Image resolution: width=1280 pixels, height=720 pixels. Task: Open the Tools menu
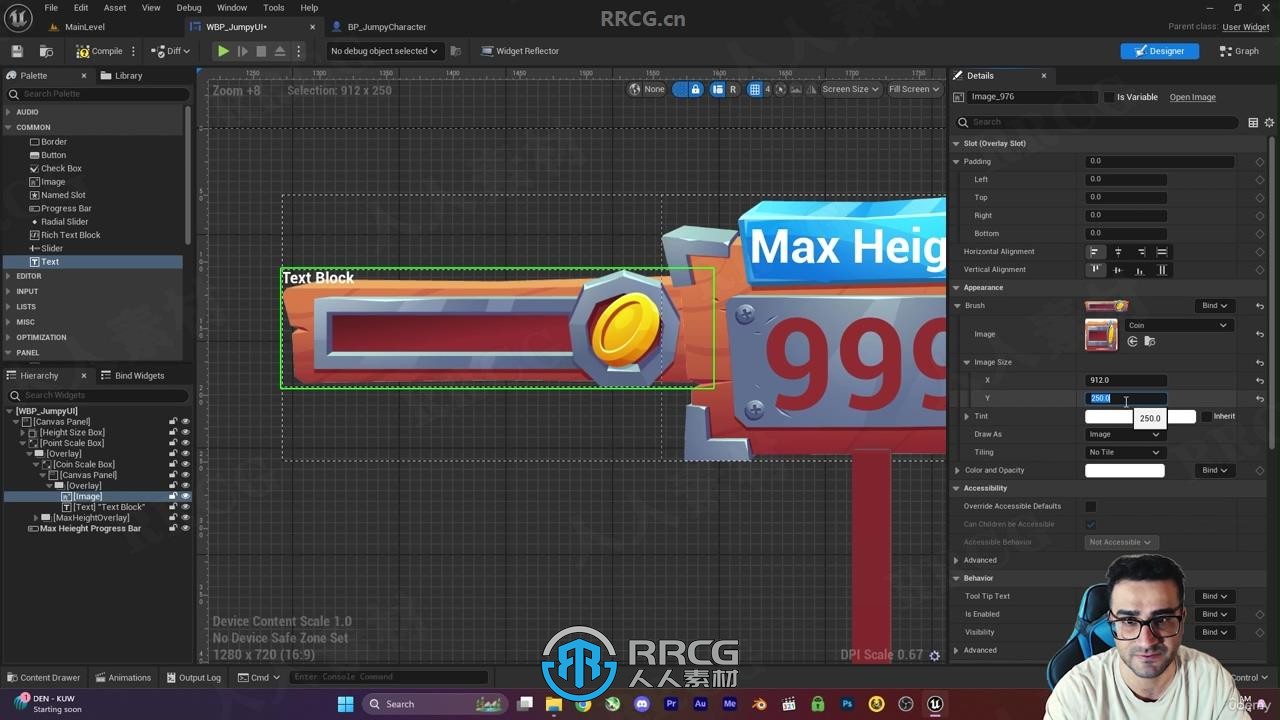click(x=274, y=8)
